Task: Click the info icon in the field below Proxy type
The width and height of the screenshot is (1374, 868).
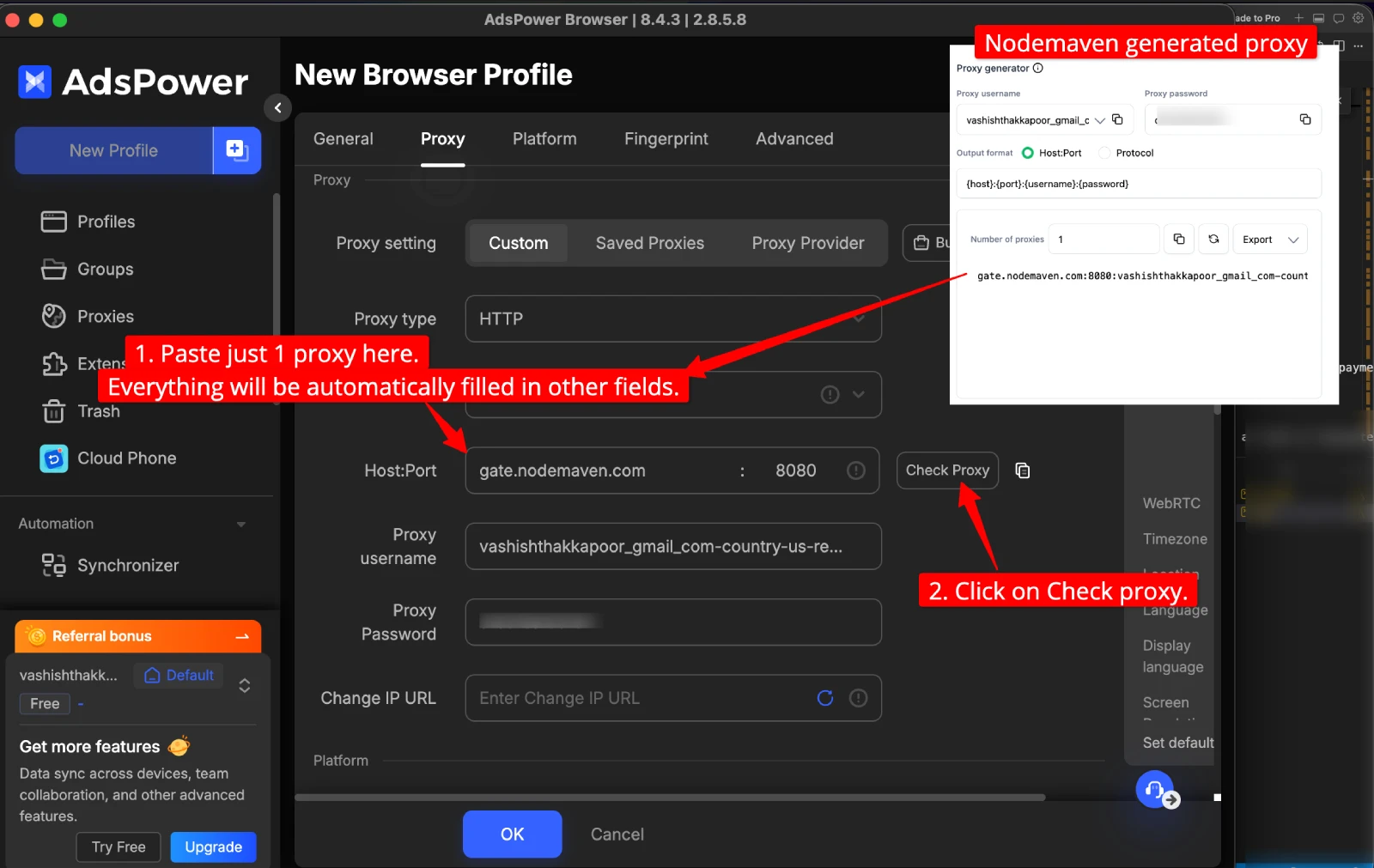Action: 830,394
